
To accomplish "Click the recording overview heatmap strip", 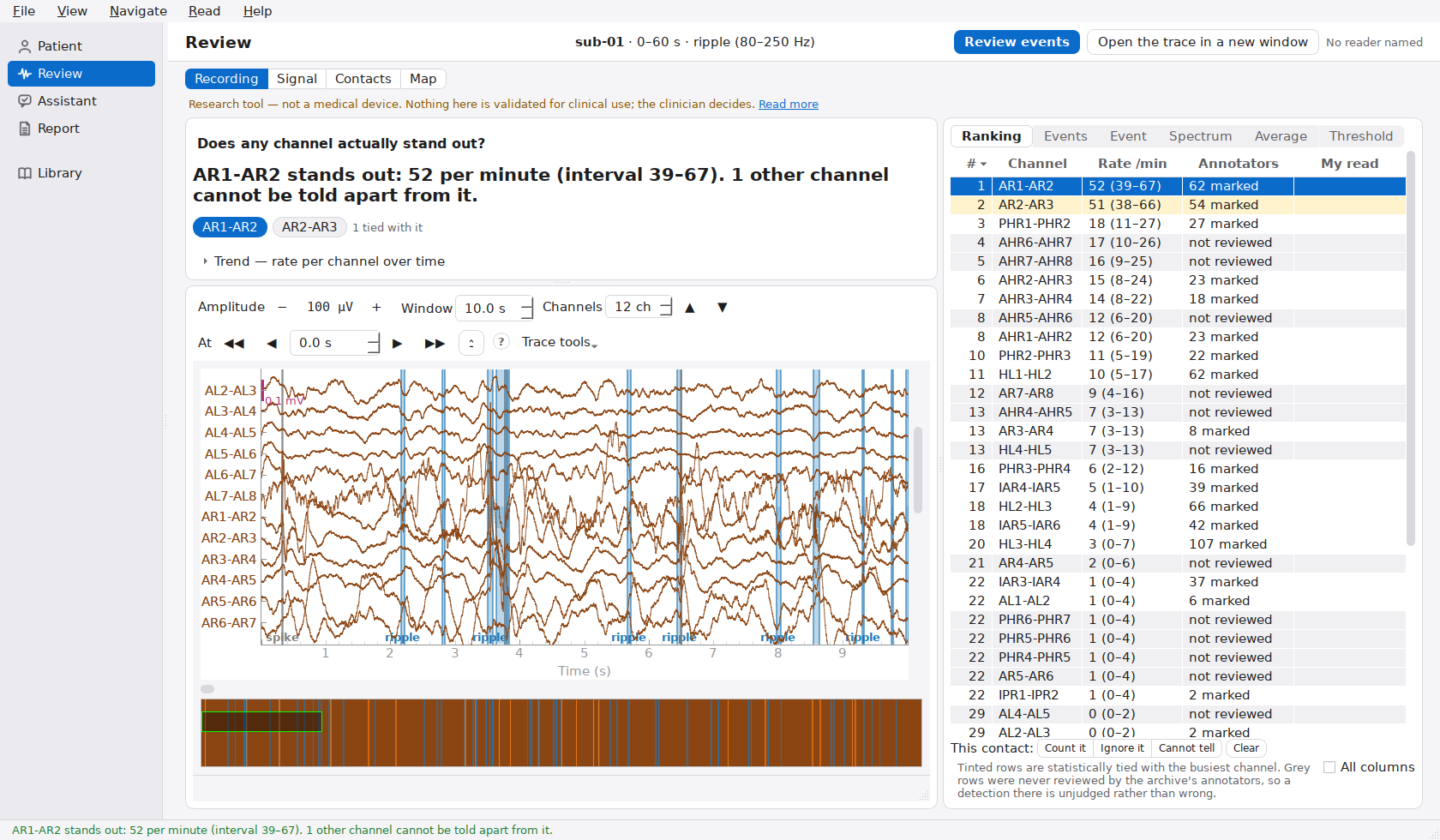I will pyautogui.click(x=561, y=733).
